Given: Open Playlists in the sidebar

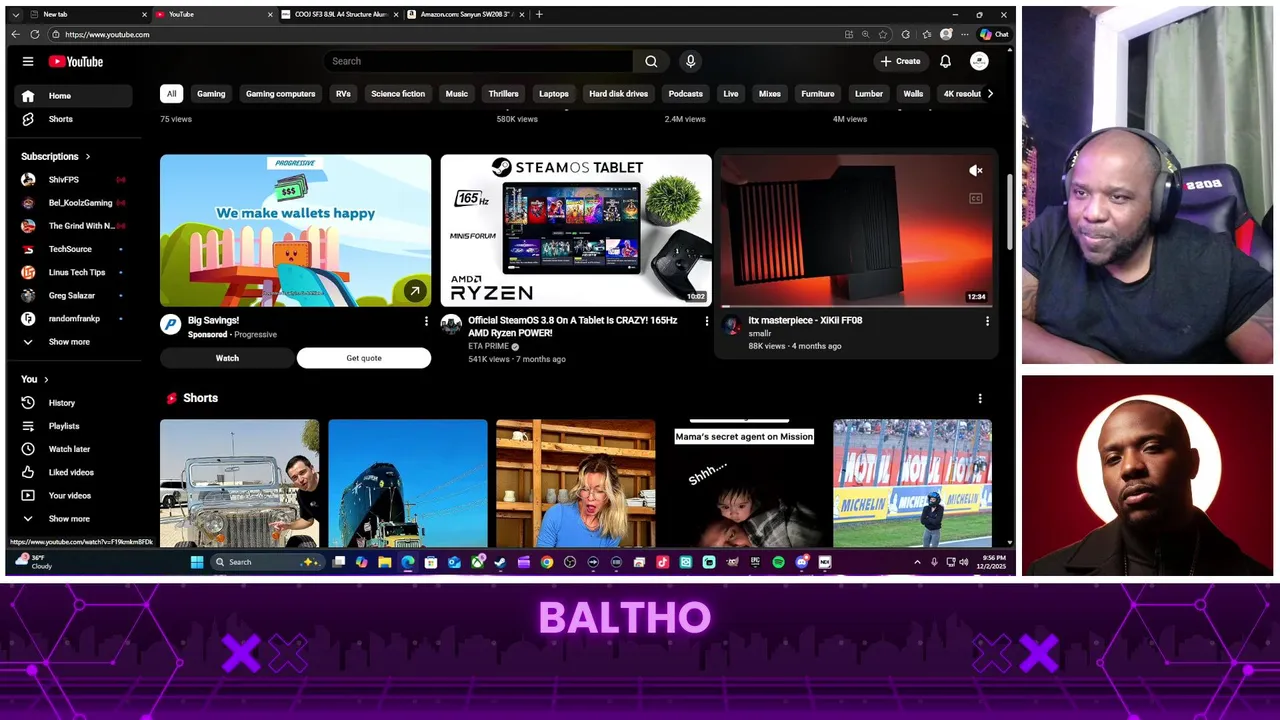Looking at the screenshot, I should click(73, 426).
